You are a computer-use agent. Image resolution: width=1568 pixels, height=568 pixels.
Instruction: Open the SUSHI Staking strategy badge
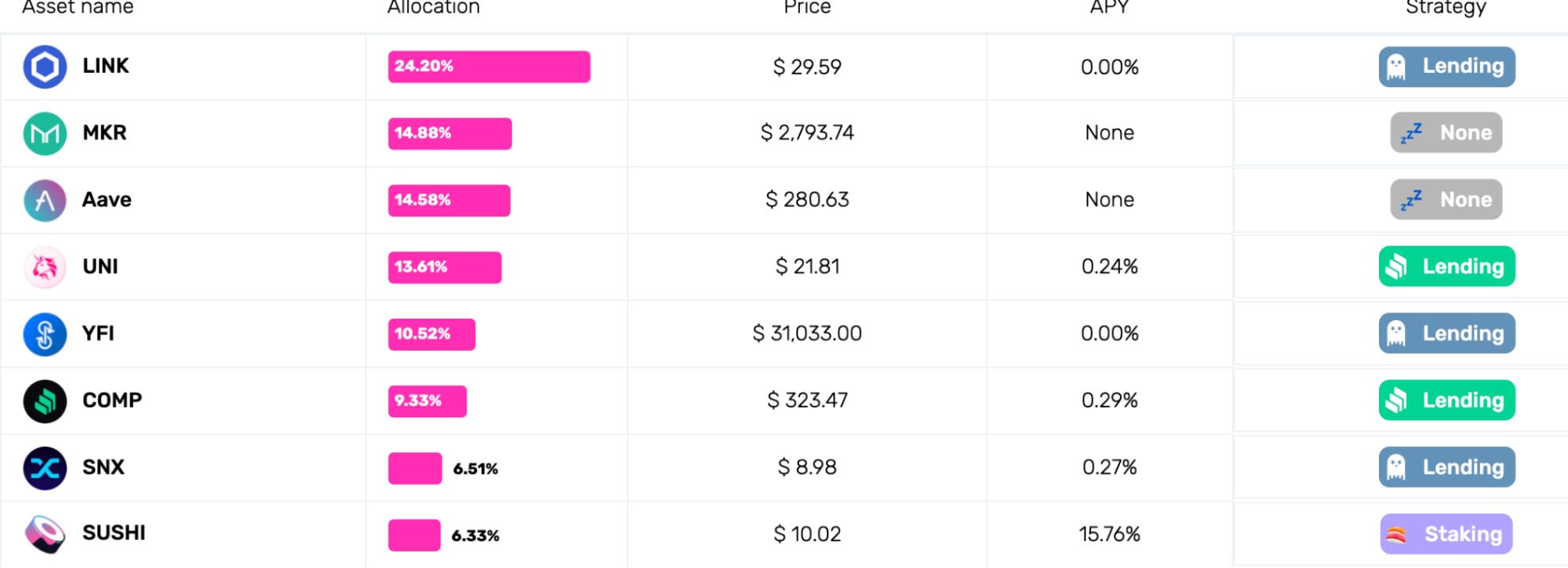tap(1446, 534)
